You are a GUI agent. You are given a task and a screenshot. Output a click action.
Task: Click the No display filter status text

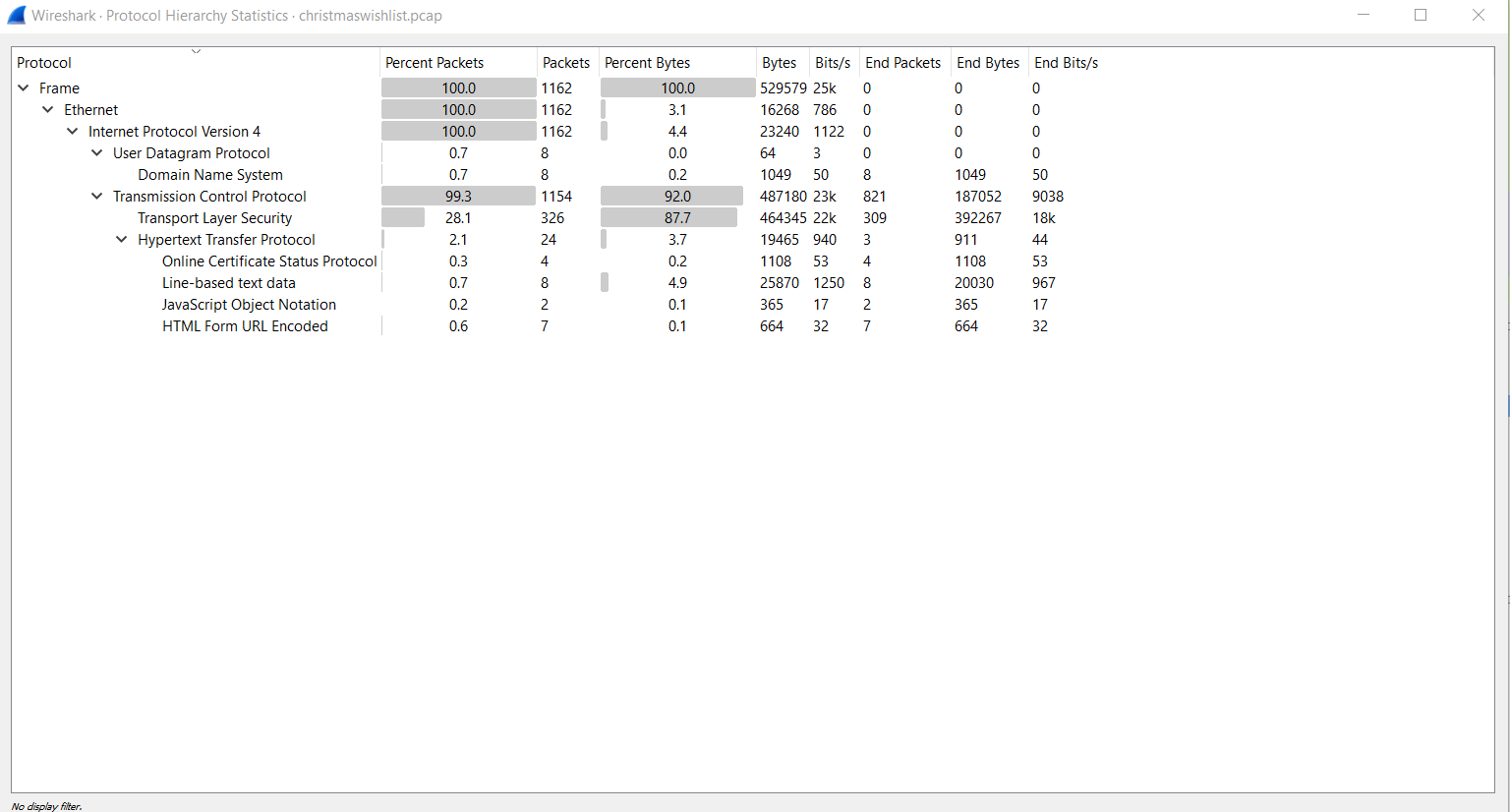[x=47, y=806]
